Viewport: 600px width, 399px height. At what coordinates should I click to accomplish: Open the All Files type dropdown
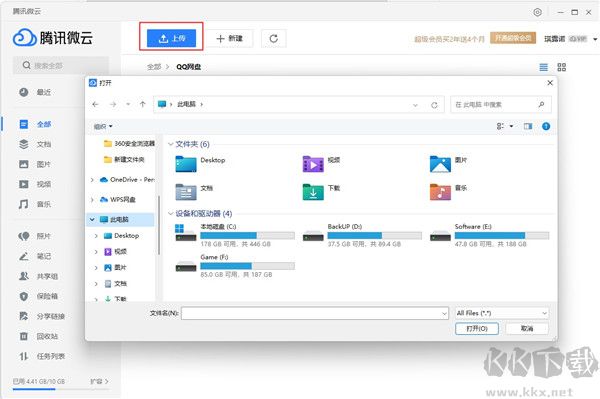502,313
